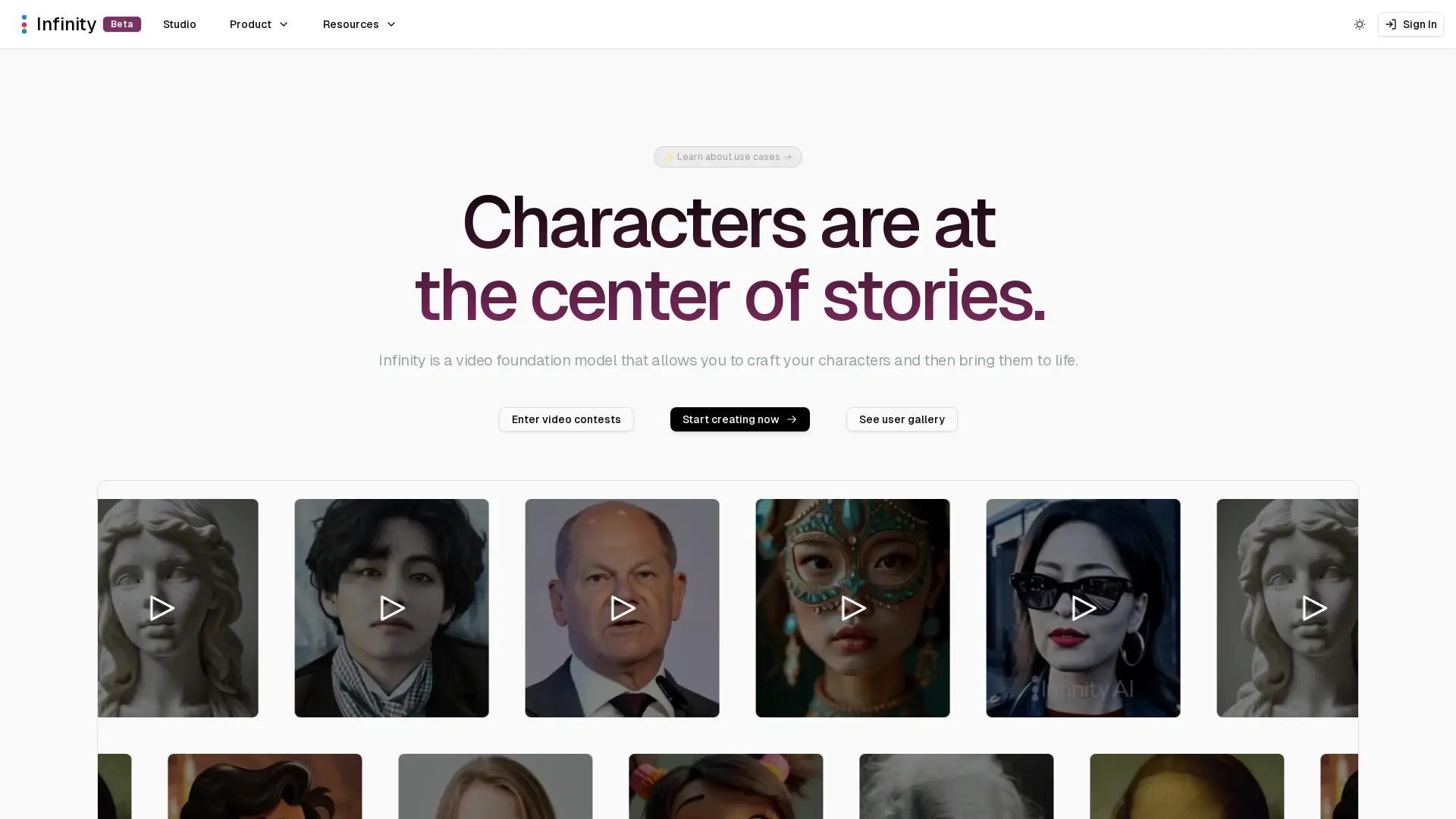Expand the Resources dropdown menu
Screen dimensions: 1456x819
point(359,24)
